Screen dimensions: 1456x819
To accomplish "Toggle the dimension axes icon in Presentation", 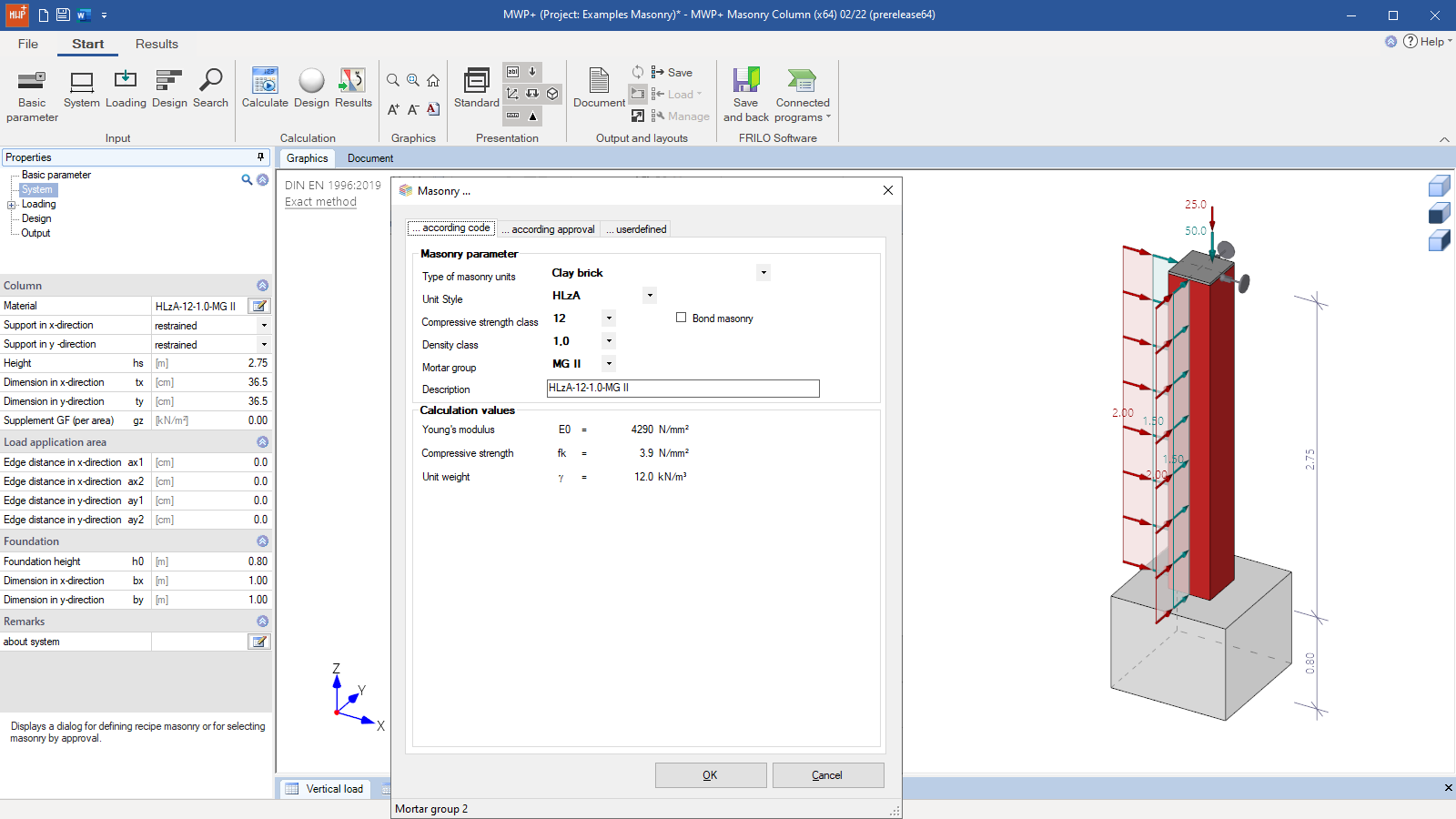I will (513, 94).
